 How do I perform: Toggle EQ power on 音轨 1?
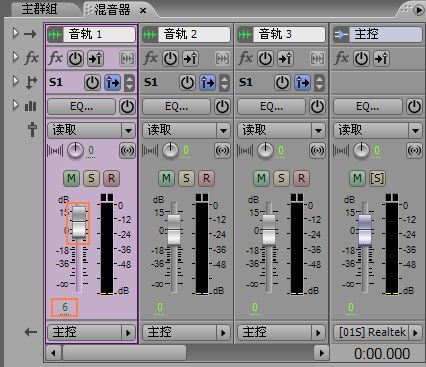(127, 107)
